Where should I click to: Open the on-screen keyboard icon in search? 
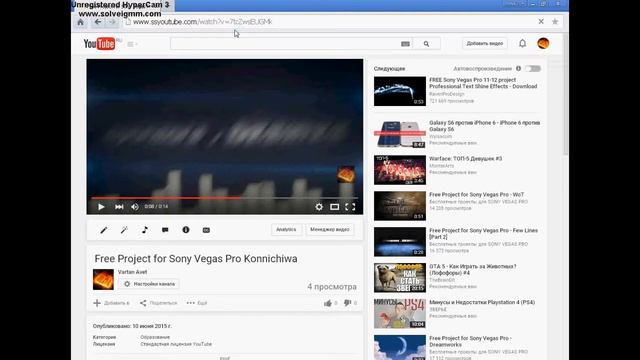pos(405,44)
